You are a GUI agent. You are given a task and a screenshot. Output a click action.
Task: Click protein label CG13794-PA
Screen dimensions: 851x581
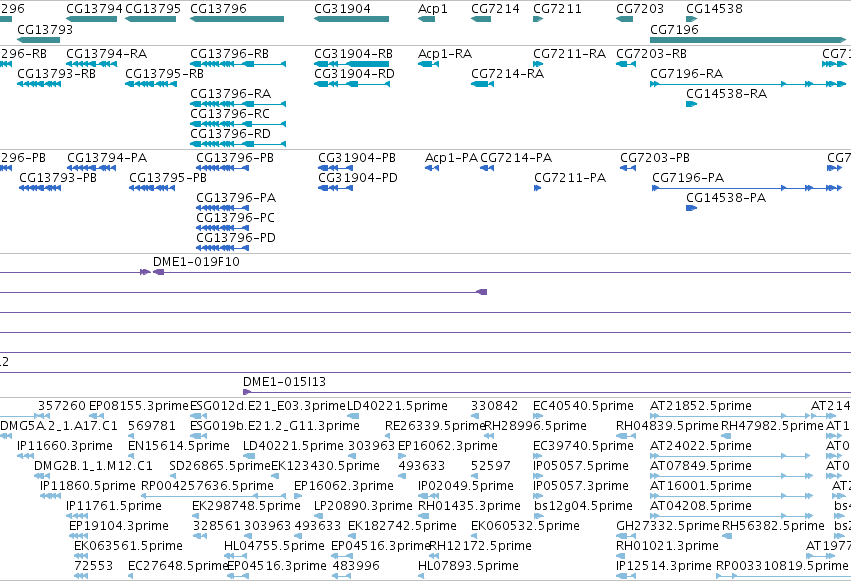coord(107,158)
